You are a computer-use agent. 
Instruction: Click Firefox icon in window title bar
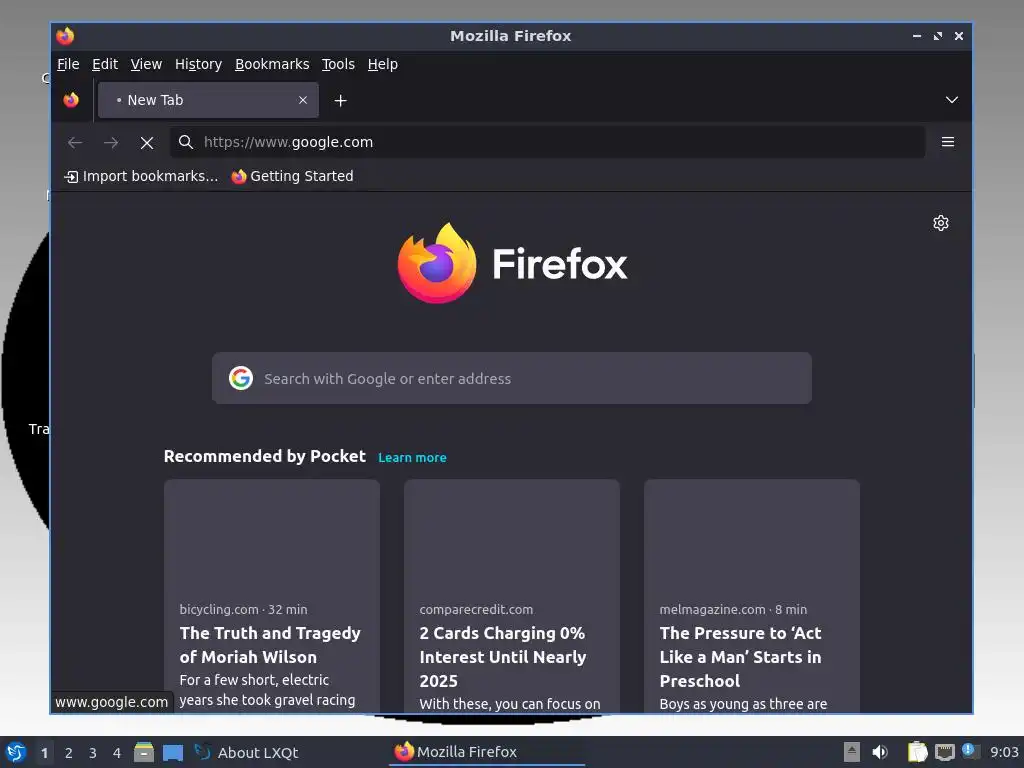65,36
